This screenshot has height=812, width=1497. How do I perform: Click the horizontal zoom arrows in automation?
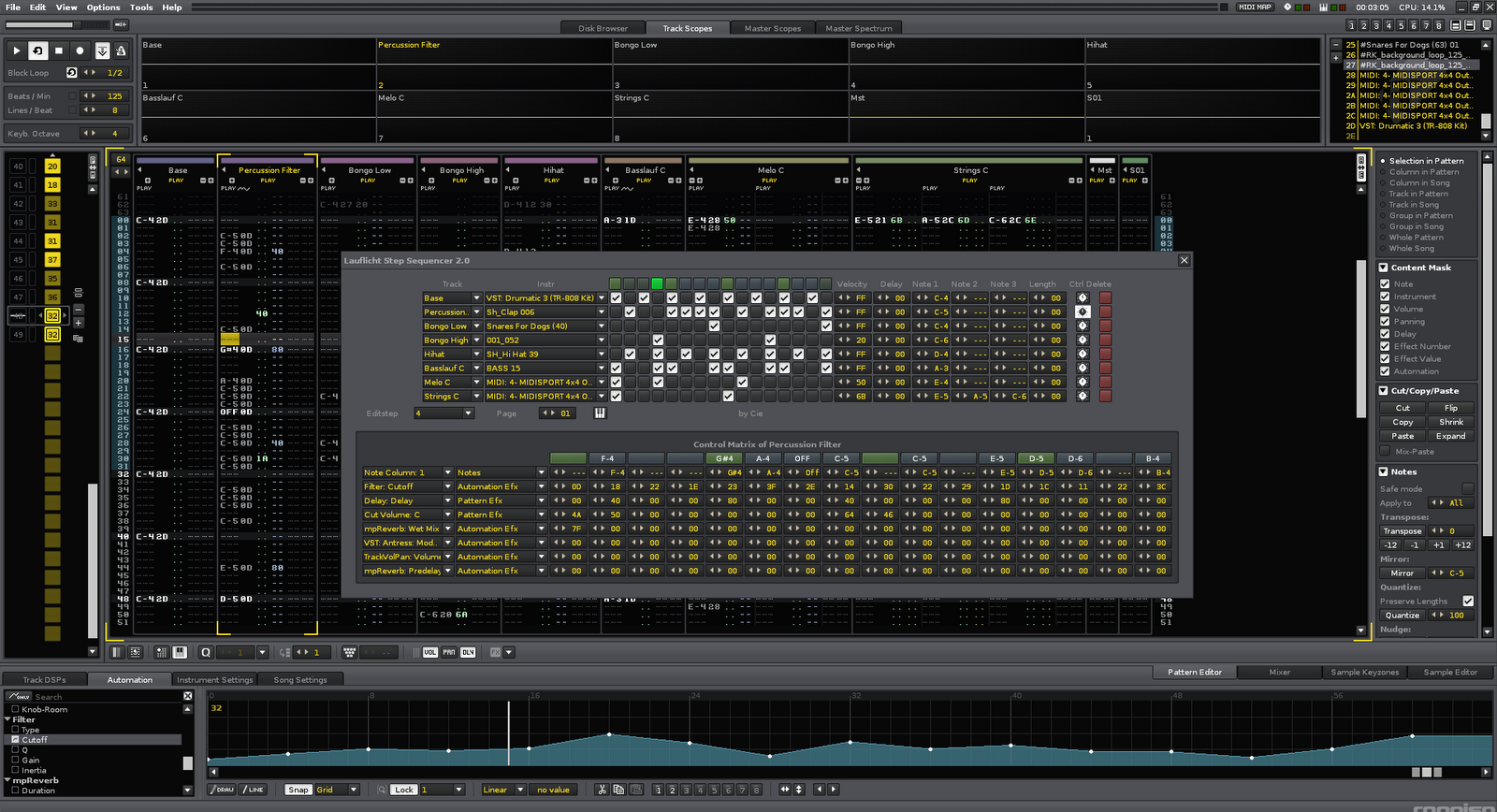pos(785,790)
